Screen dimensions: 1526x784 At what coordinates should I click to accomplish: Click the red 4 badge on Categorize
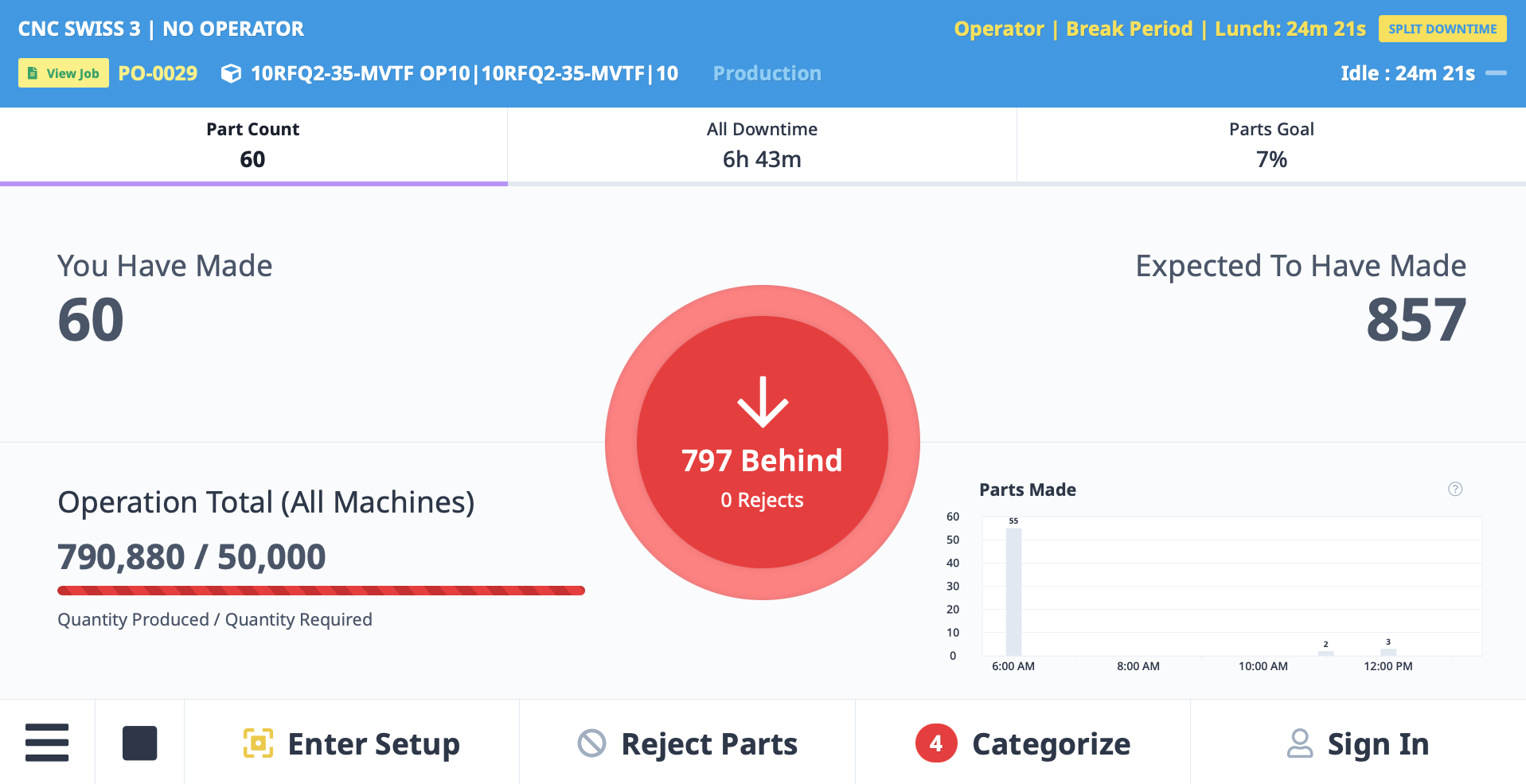coord(935,743)
